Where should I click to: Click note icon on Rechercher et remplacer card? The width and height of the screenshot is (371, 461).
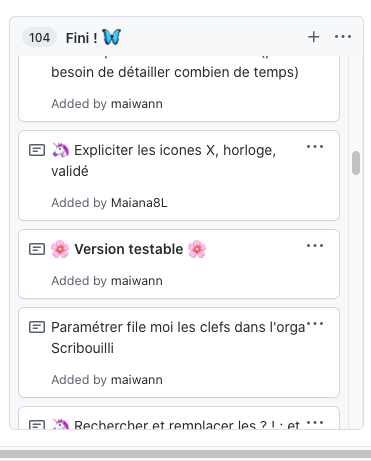(37, 425)
